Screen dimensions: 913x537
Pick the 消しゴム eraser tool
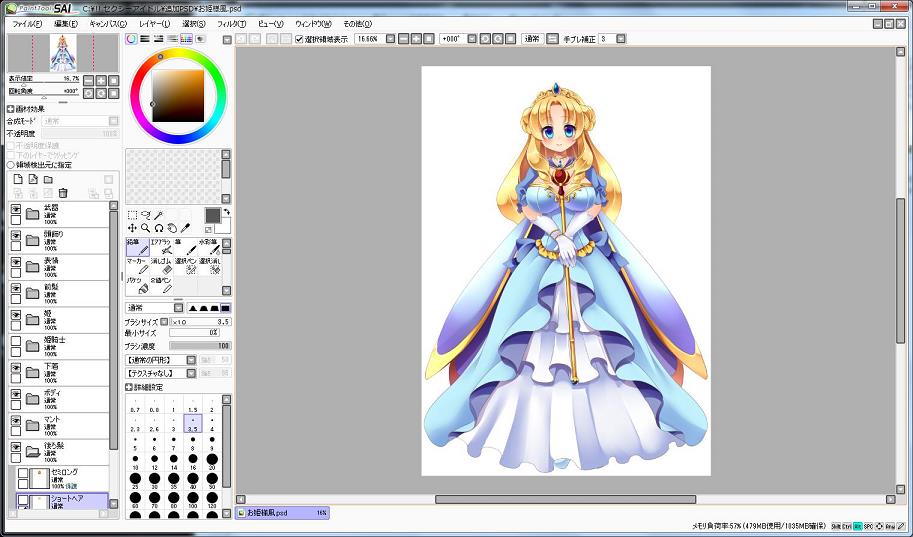[x=162, y=266]
